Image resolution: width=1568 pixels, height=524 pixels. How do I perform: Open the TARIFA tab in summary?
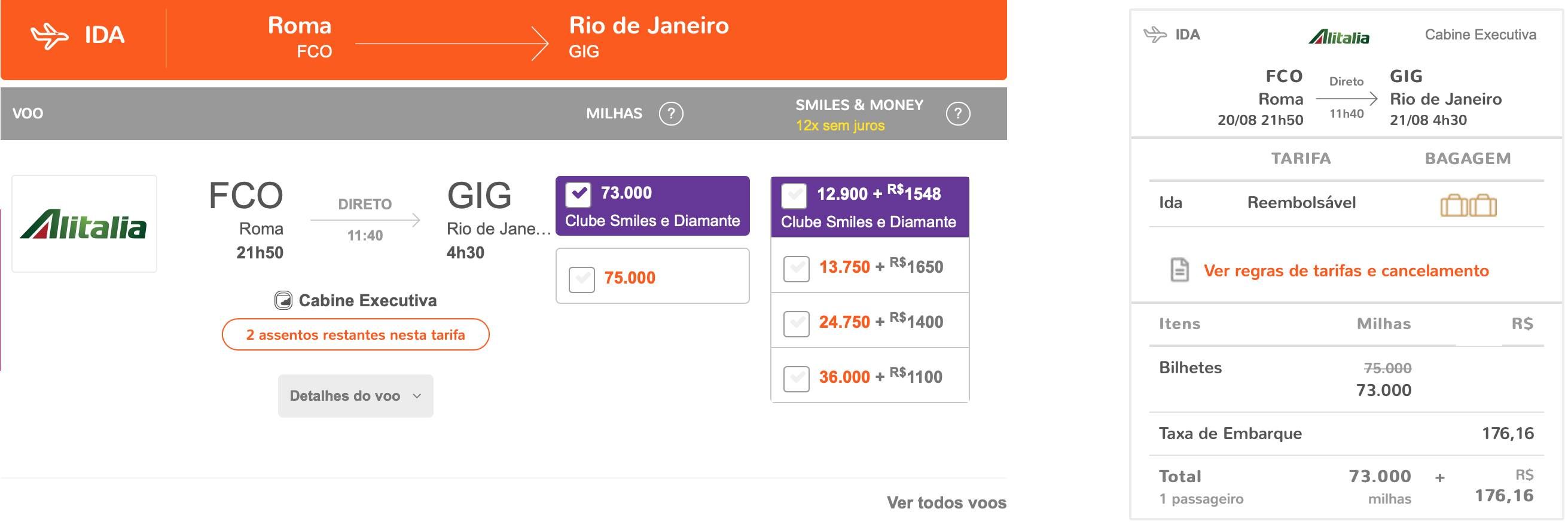coord(1301,159)
